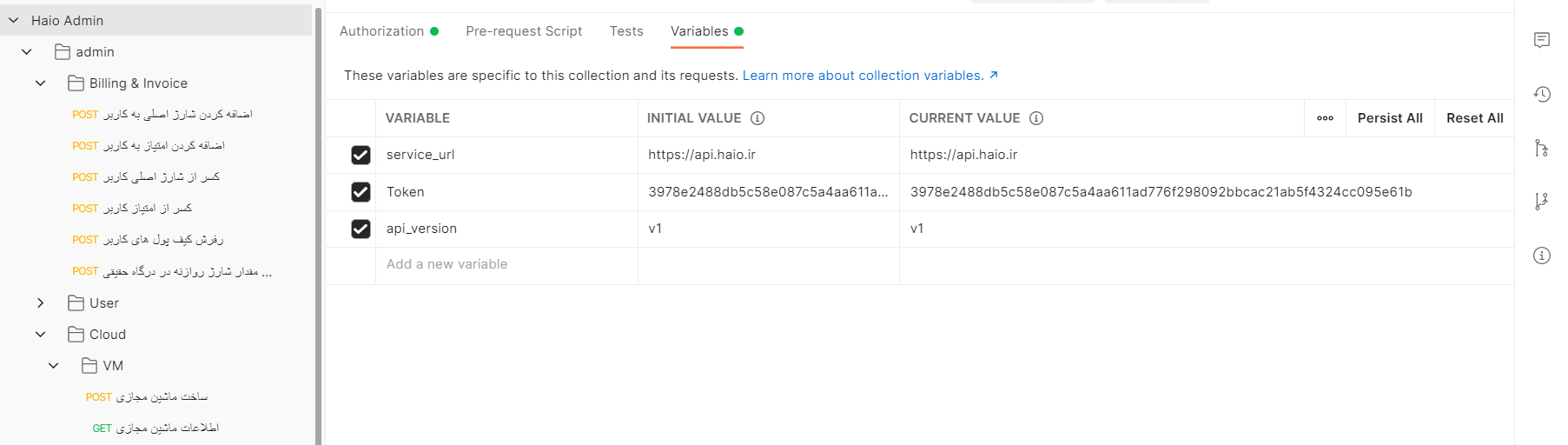Image resolution: width=1568 pixels, height=445 pixels.
Task: Click the Add a new variable field
Action: (x=447, y=264)
